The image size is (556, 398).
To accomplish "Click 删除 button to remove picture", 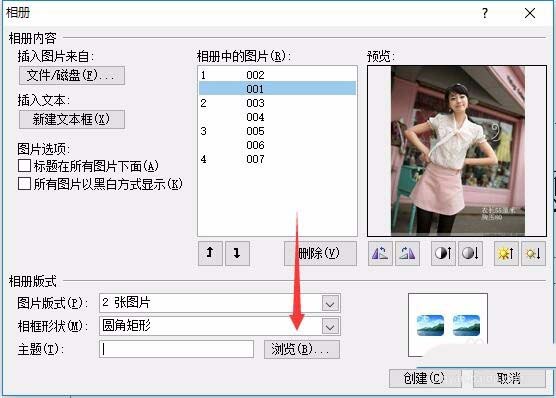I will pyautogui.click(x=320, y=253).
